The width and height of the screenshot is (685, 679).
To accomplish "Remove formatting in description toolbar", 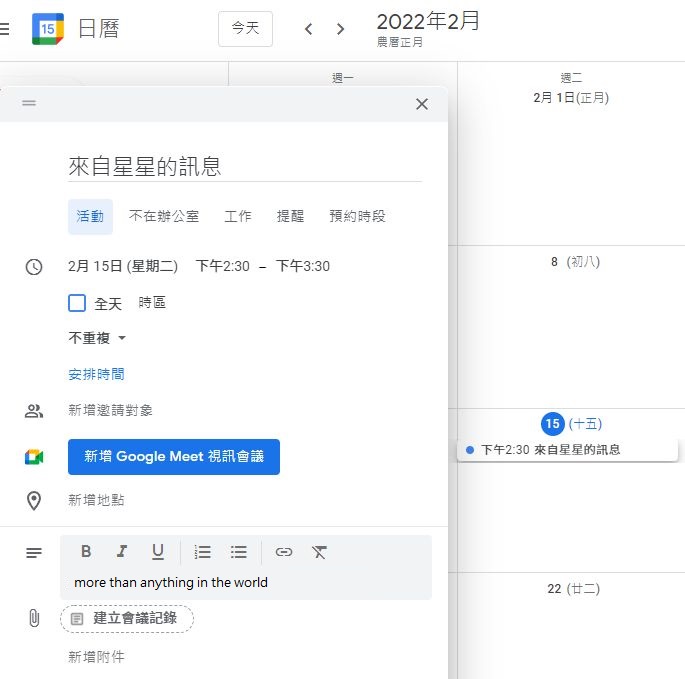I will [x=319, y=552].
